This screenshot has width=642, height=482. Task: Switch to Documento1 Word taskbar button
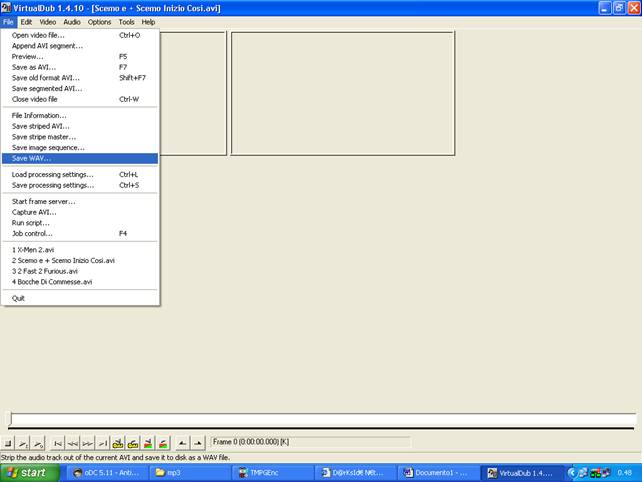point(437,473)
